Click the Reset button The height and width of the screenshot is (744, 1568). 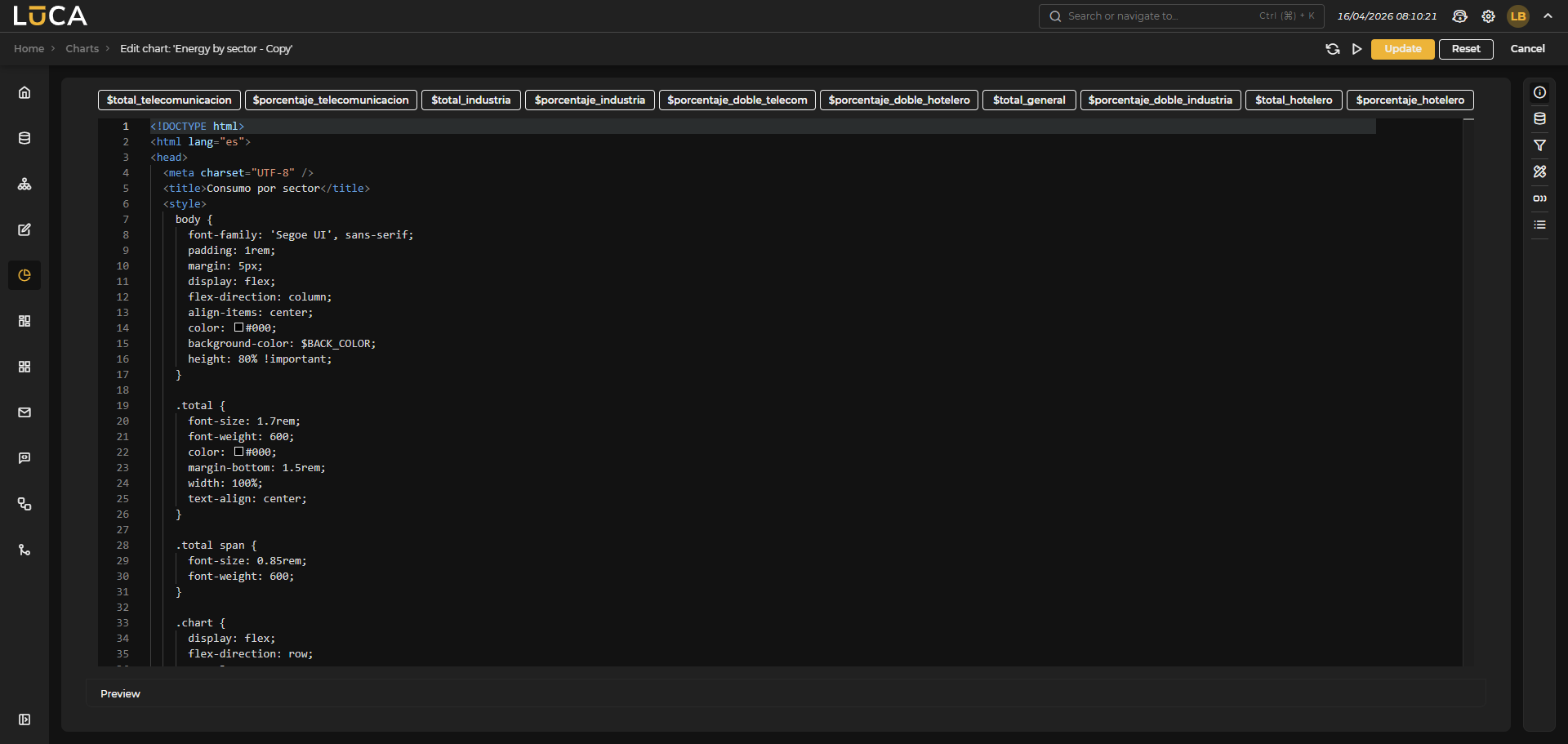point(1466,49)
